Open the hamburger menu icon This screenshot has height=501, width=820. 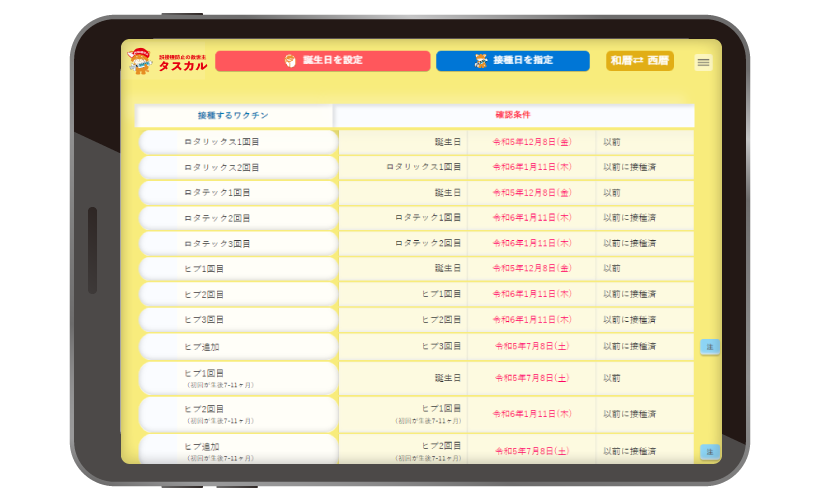click(x=703, y=62)
